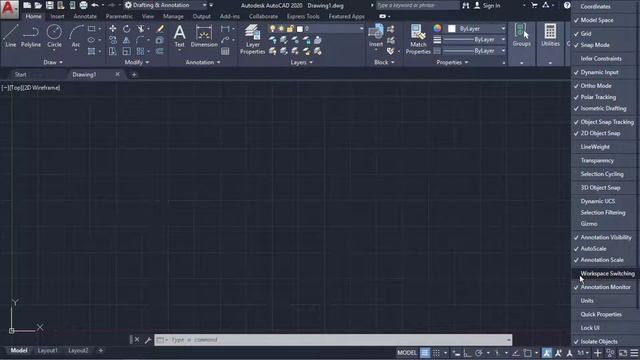Select the Polyline tool
Image resolution: width=640 pixels, height=360 pixels.
[31, 36]
